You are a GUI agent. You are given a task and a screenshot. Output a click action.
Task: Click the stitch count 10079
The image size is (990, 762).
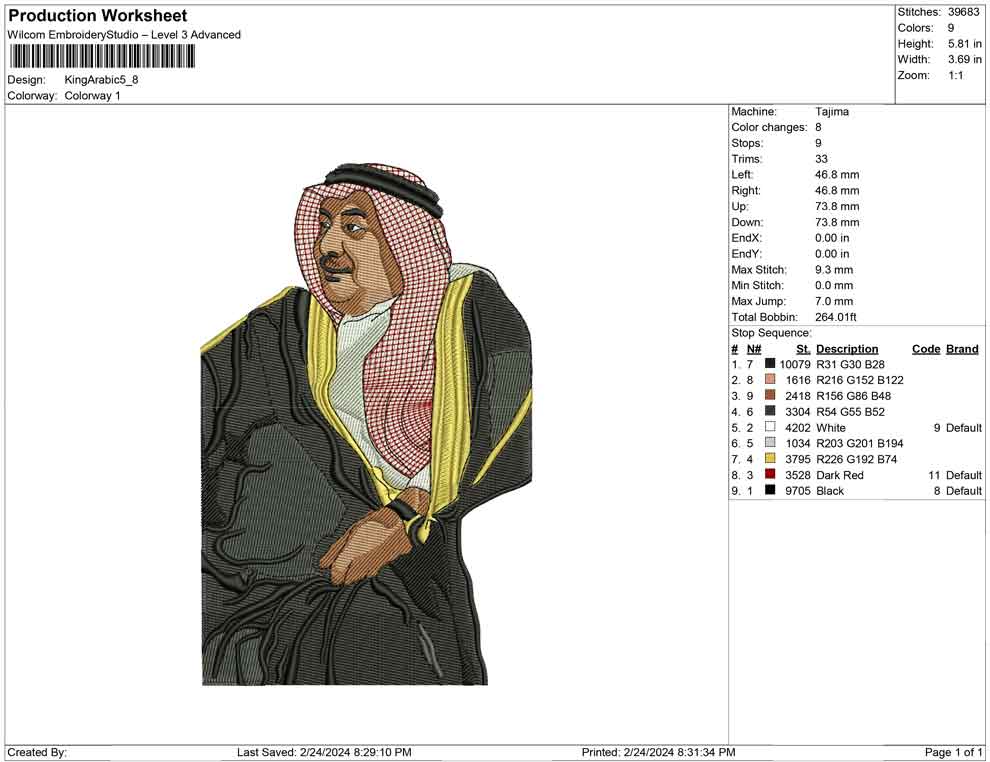[x=794, y=364]
